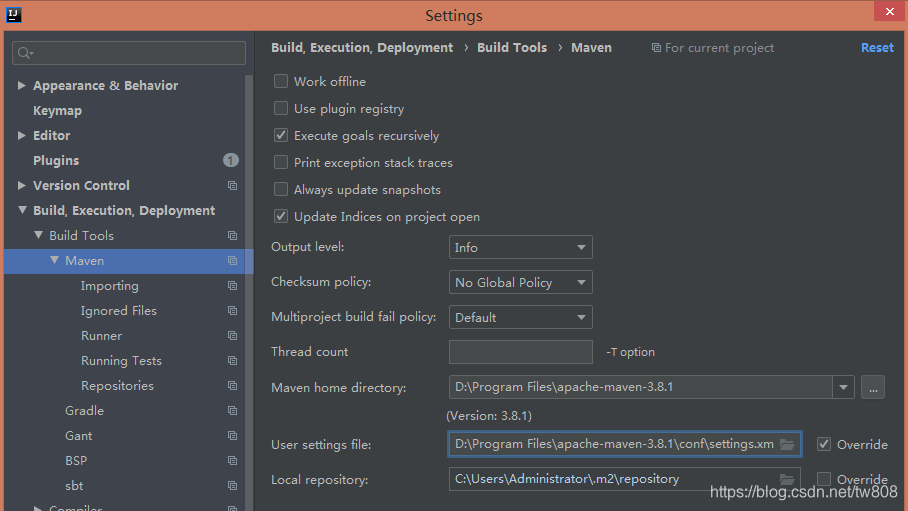The width and height of the screenshot is (908, 511).
Task: Check Always update snapshots
Action: tap(281, 189)
